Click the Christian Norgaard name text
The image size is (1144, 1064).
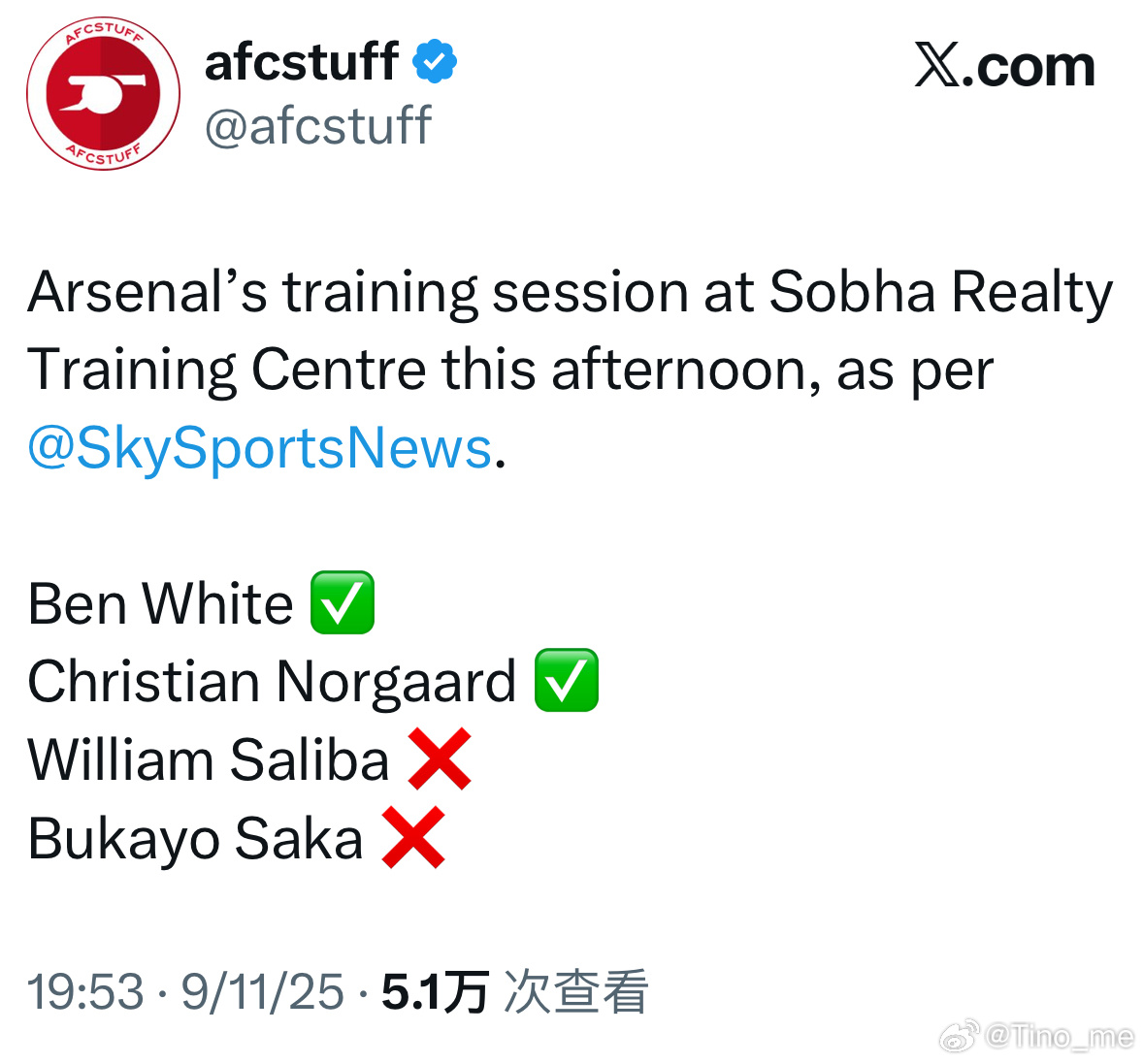[272, 683]
